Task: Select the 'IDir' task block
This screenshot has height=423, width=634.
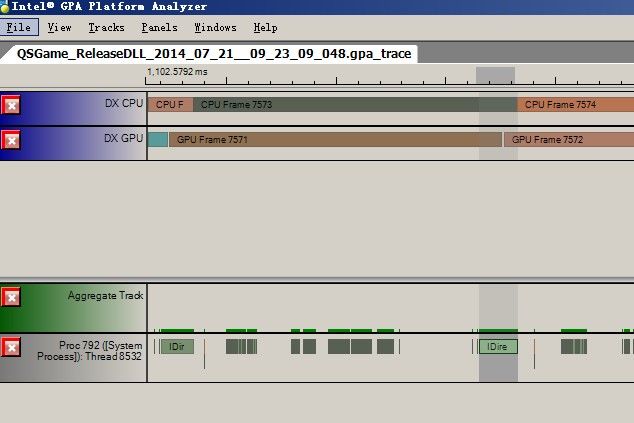Action: pyautogui.click(x=177, y=347)
